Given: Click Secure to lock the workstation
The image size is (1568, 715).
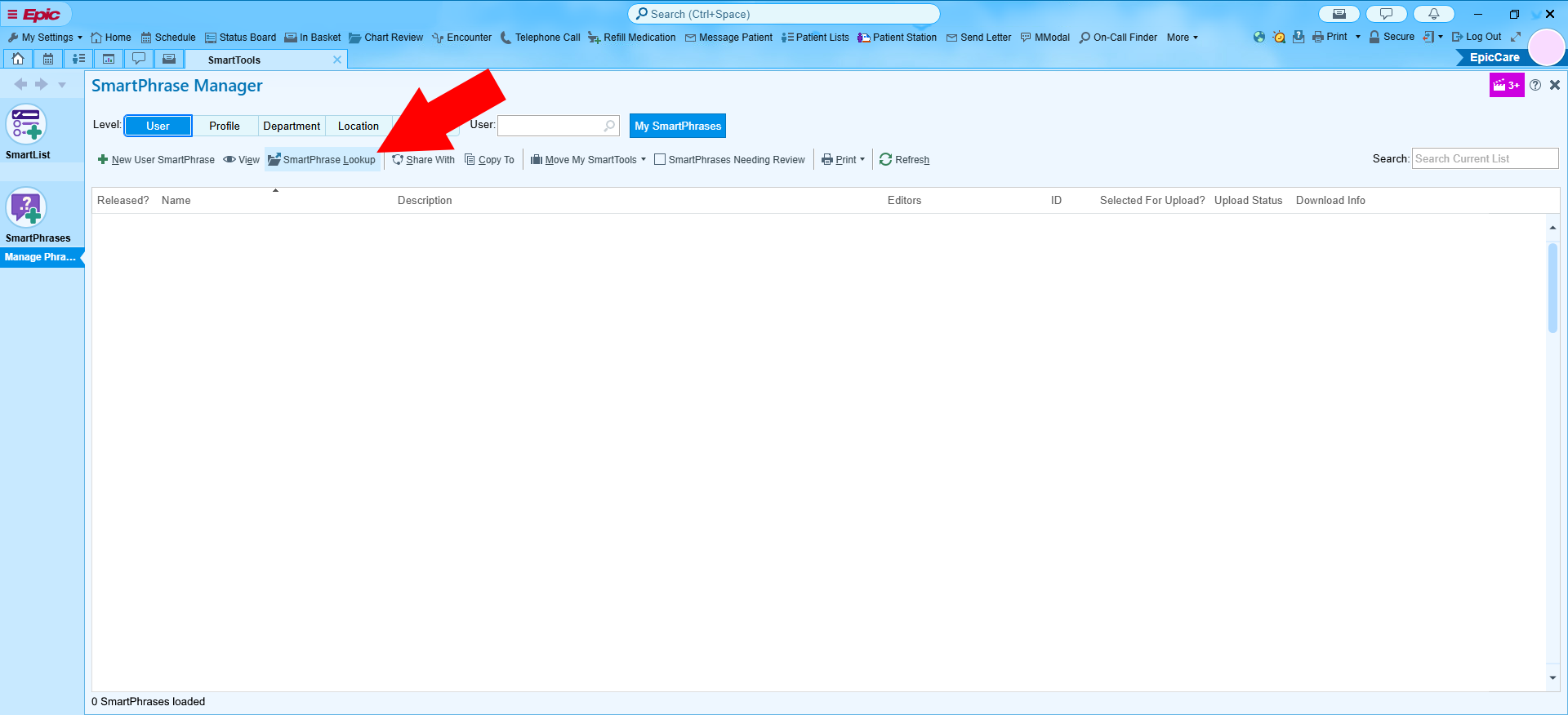Looking at the screenshot, I should [1392, 37].
